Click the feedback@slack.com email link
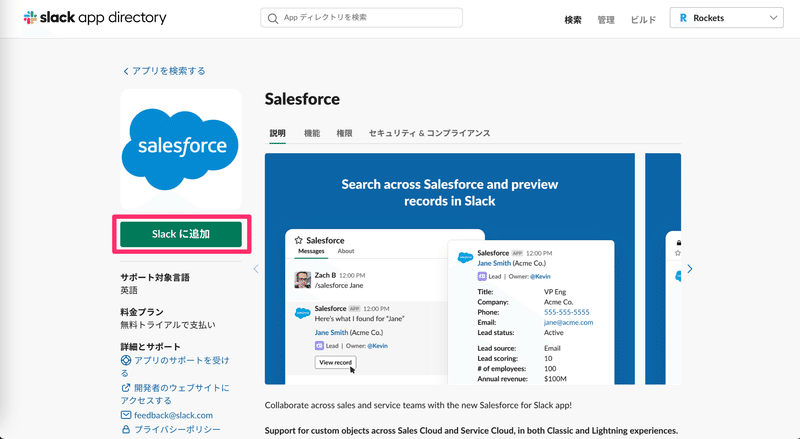Viewport: 800px width, 439px height. pyautogui.click(x=173, y=415)
